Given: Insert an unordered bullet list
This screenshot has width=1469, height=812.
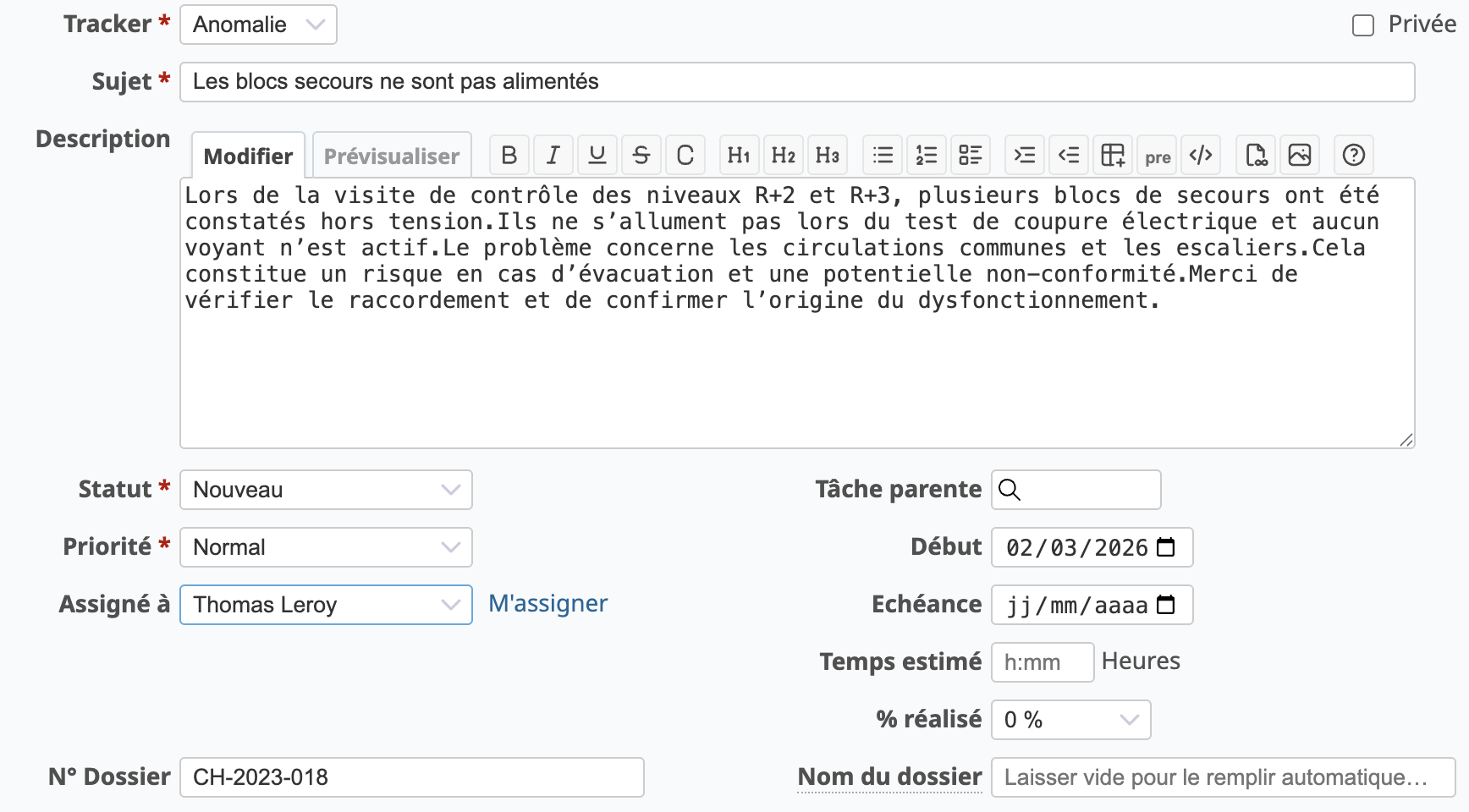Looking at the screenshot, I should [883, 156].
